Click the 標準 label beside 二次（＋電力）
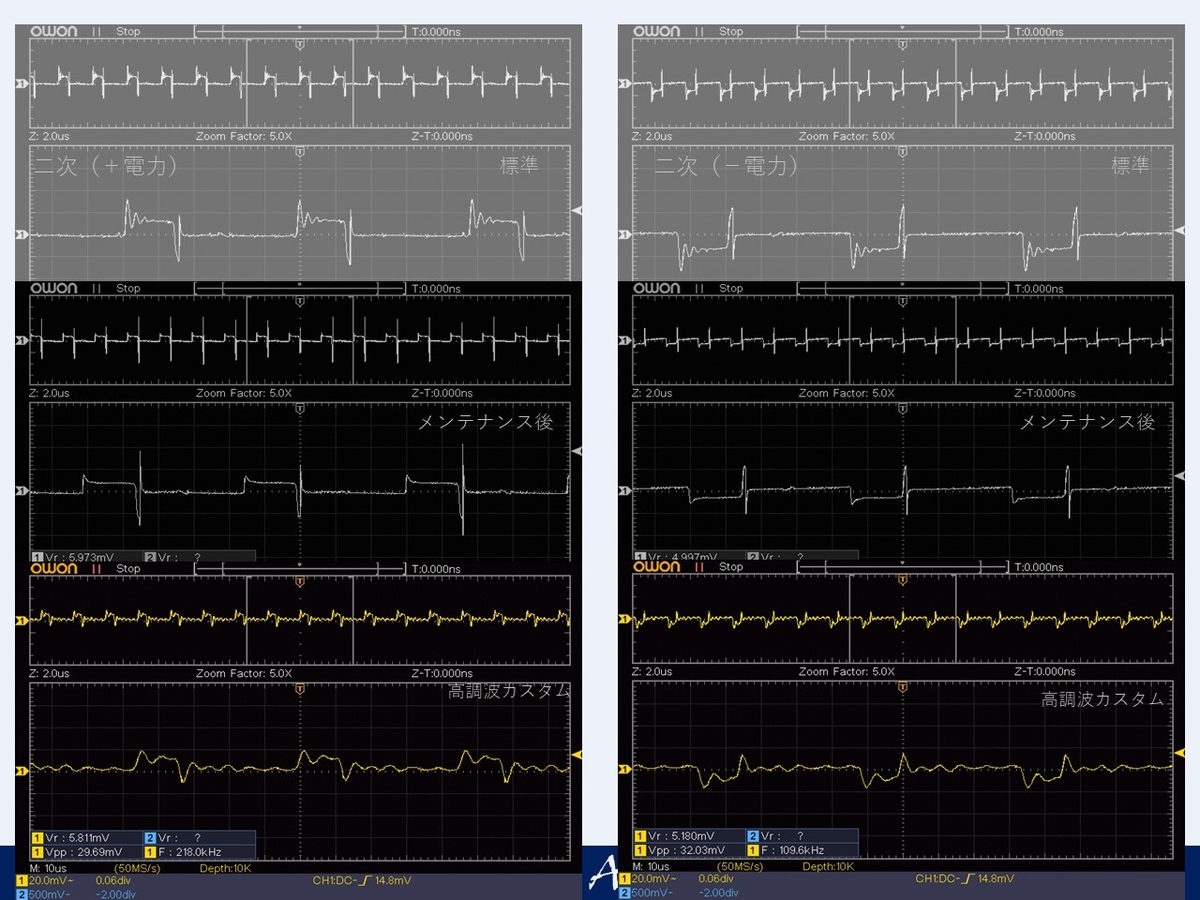 click(x=519, y=165)
